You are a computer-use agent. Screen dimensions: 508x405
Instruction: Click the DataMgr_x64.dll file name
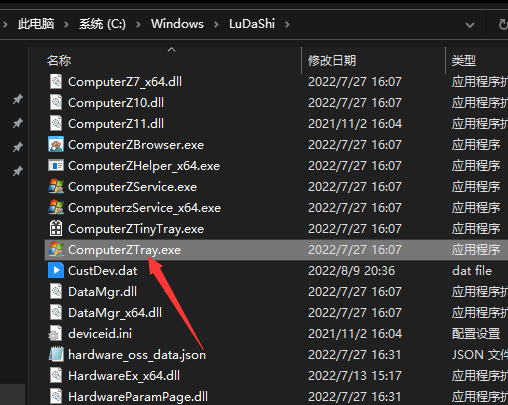pyautogui.click(x=115, y=313)
